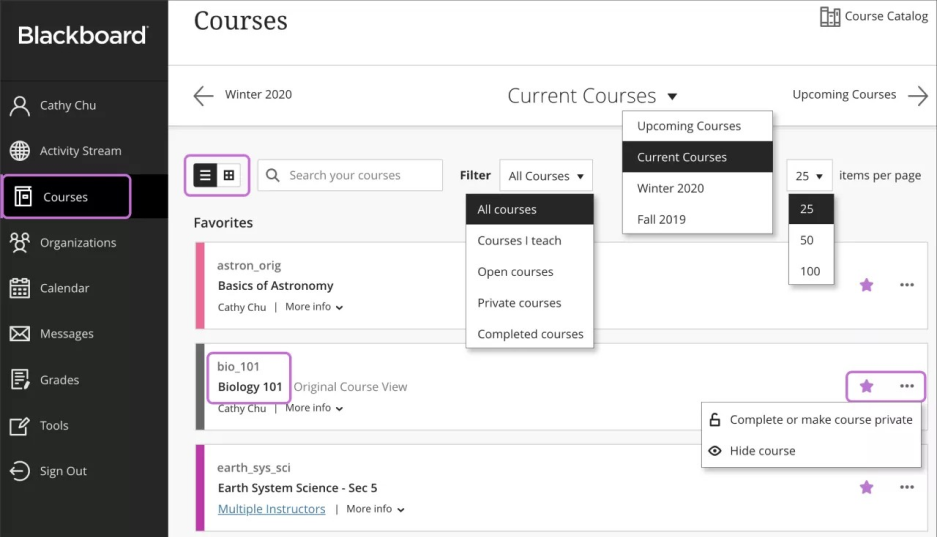Choose Private courses filter option
This screenshot has height=537, width=937.
pos(529,303)
